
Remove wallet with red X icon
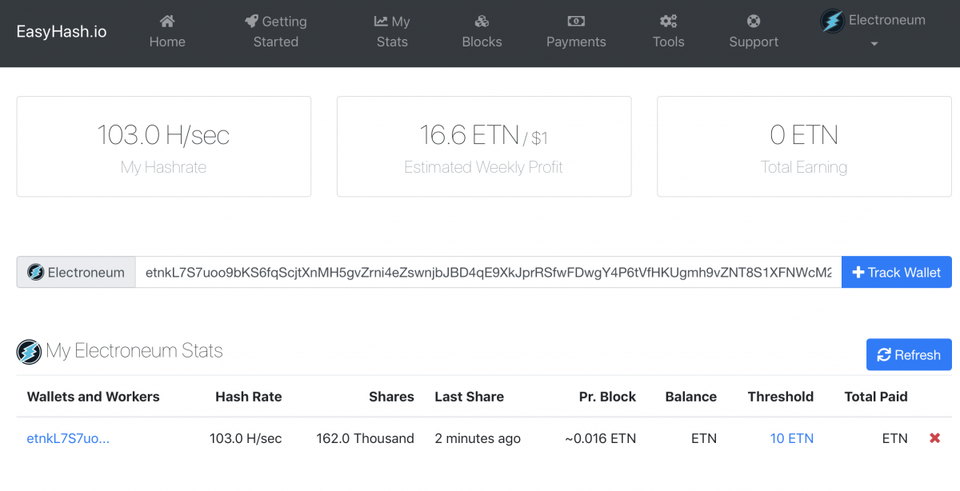point(935,438)
